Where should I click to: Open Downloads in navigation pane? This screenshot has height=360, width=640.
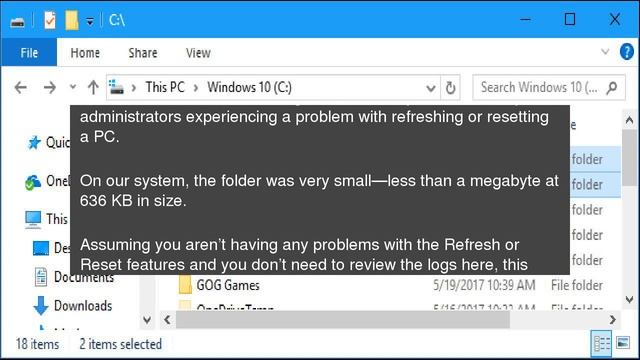pyautogui.click(x=83, y=306)
